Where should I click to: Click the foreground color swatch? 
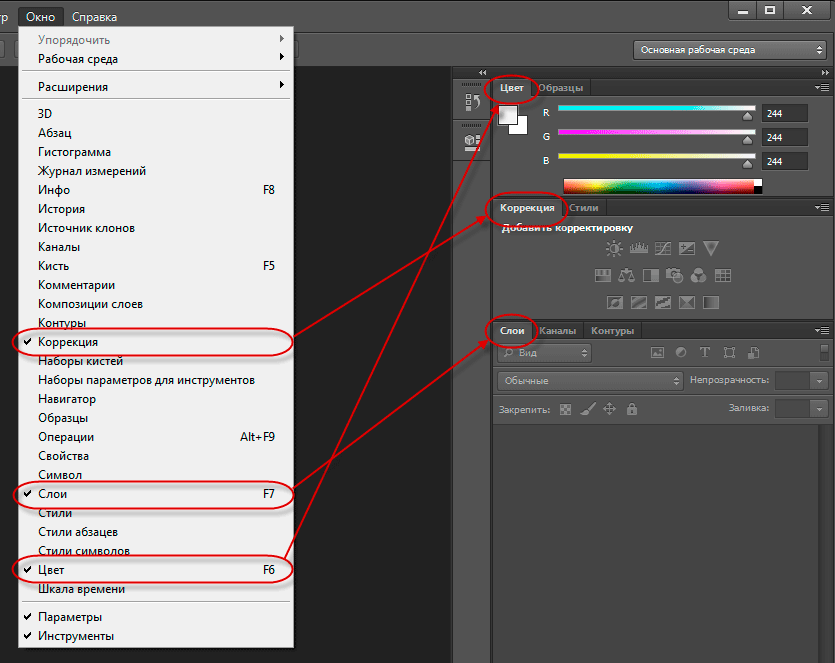(x=507, y=114)
